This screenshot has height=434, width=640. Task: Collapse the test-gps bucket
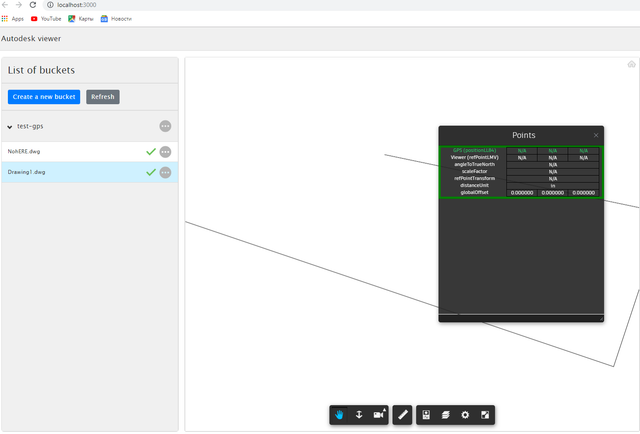[10, 127]
